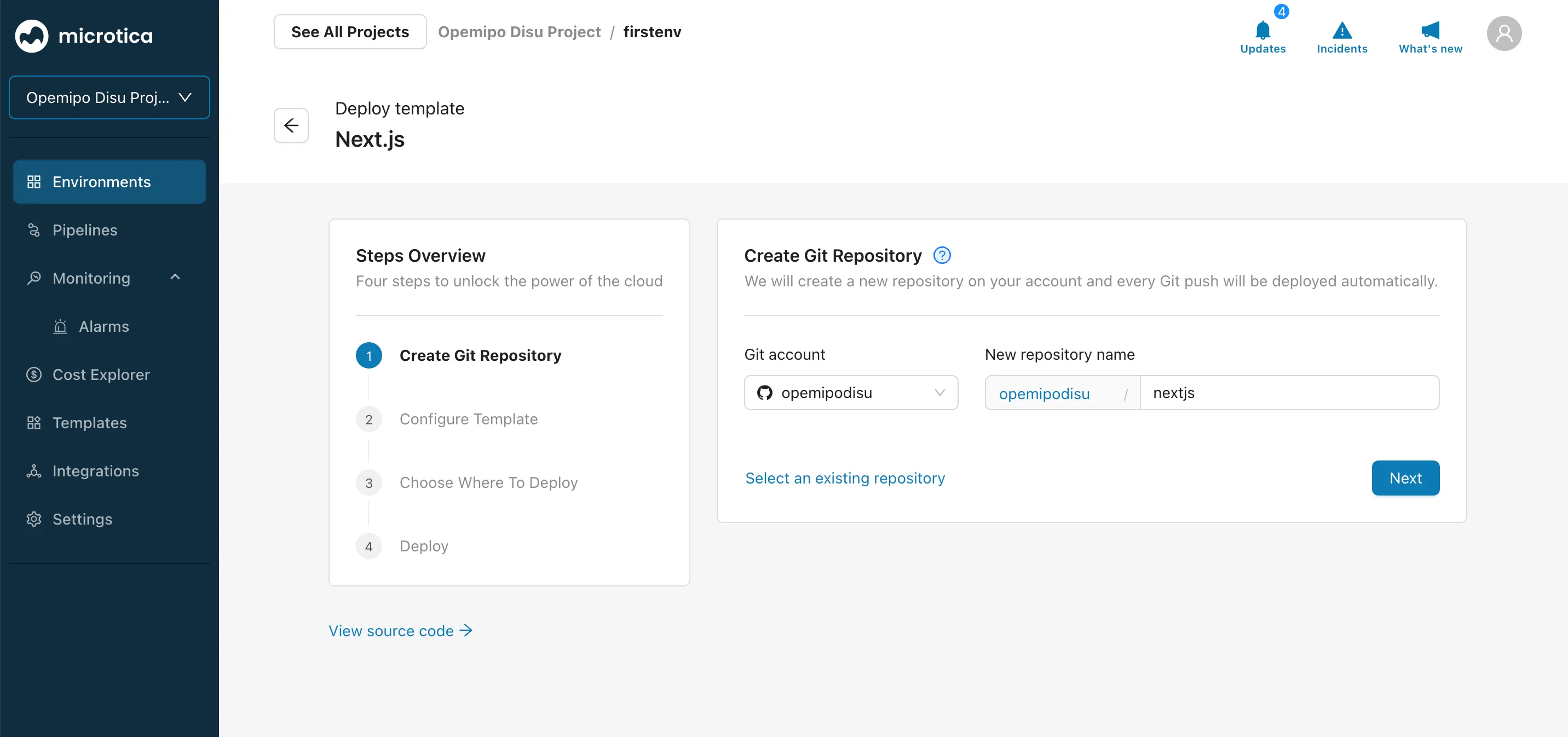This screenshot has height=737, width=1568.
Task: Click the Microtica logo
Action: click(x=83, y=36)
